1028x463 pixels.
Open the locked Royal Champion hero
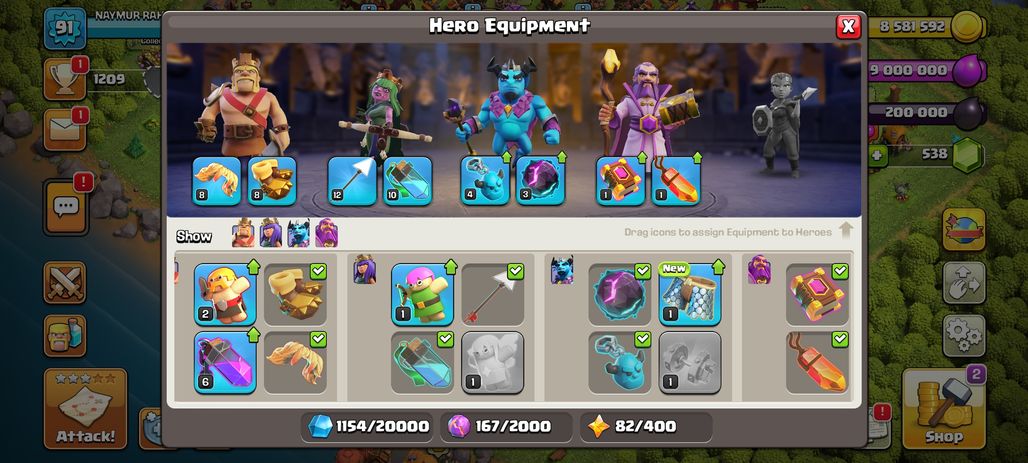(783, 125)
